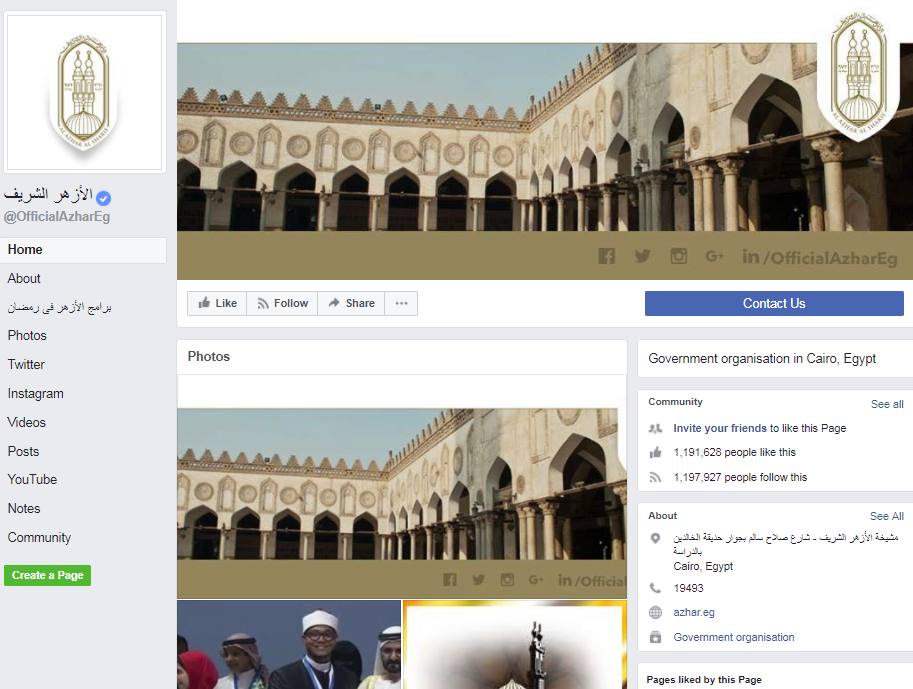
Task: Click the 'Cairo, Egypt' address text
Action: click(x=703, y=566)
